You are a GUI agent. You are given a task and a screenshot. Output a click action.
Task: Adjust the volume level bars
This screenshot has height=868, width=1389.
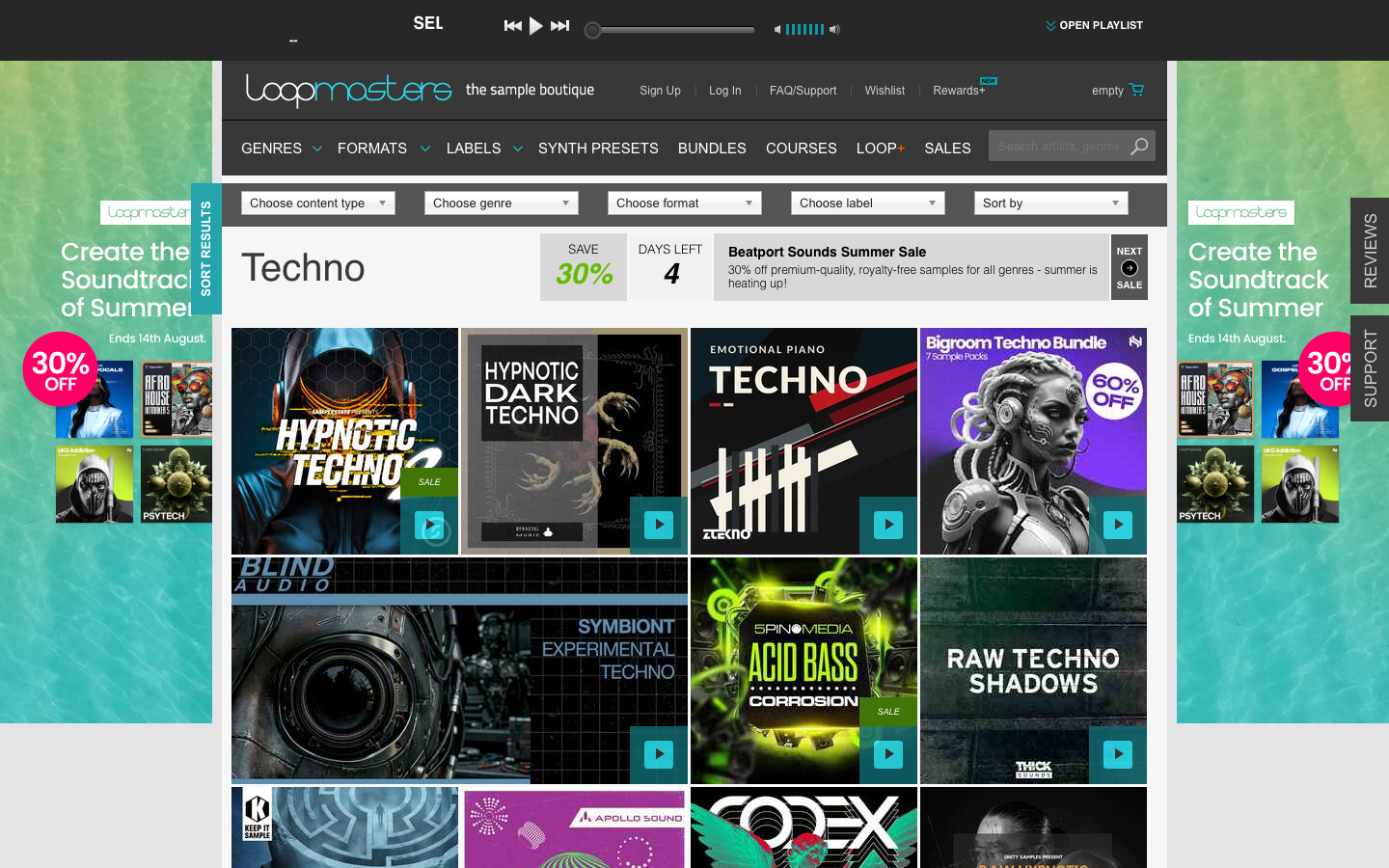tap(804, 30)
